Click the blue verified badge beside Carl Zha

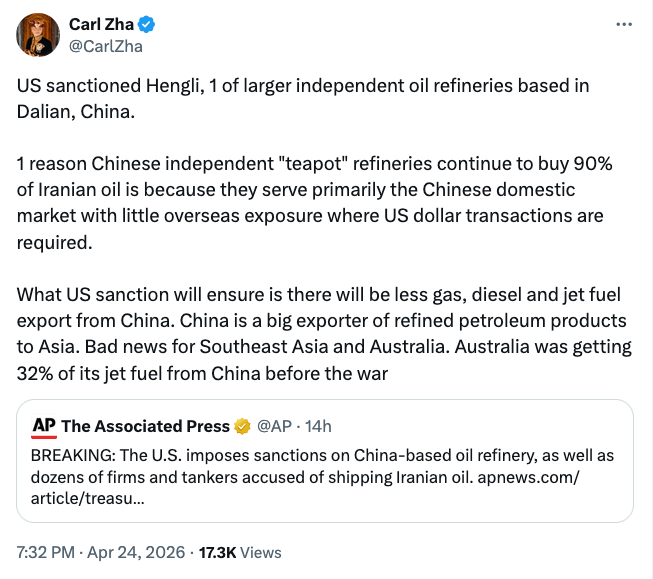(x=146, y=24)
